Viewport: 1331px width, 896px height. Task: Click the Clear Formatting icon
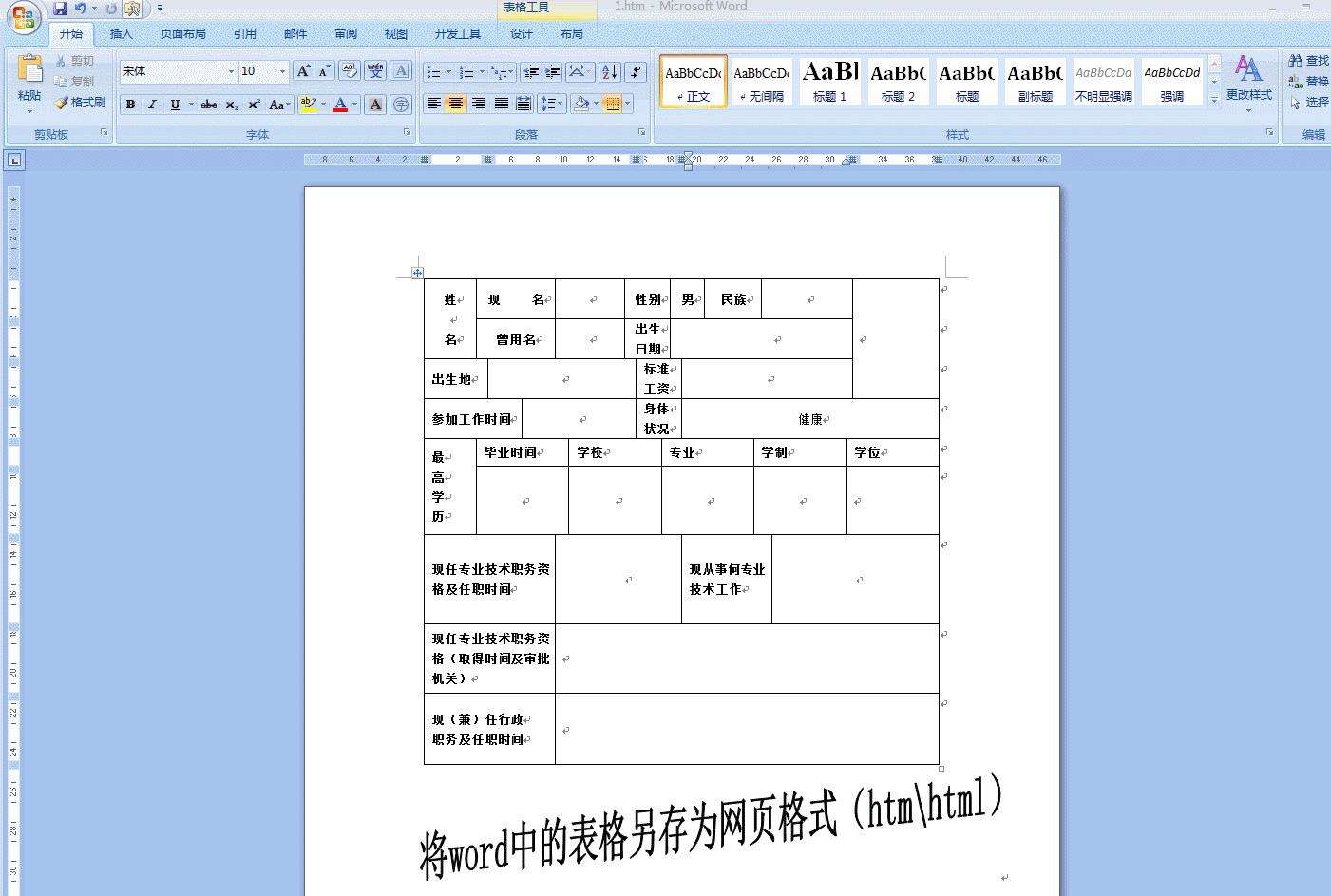pyautogui.click(x=351, y=72)
